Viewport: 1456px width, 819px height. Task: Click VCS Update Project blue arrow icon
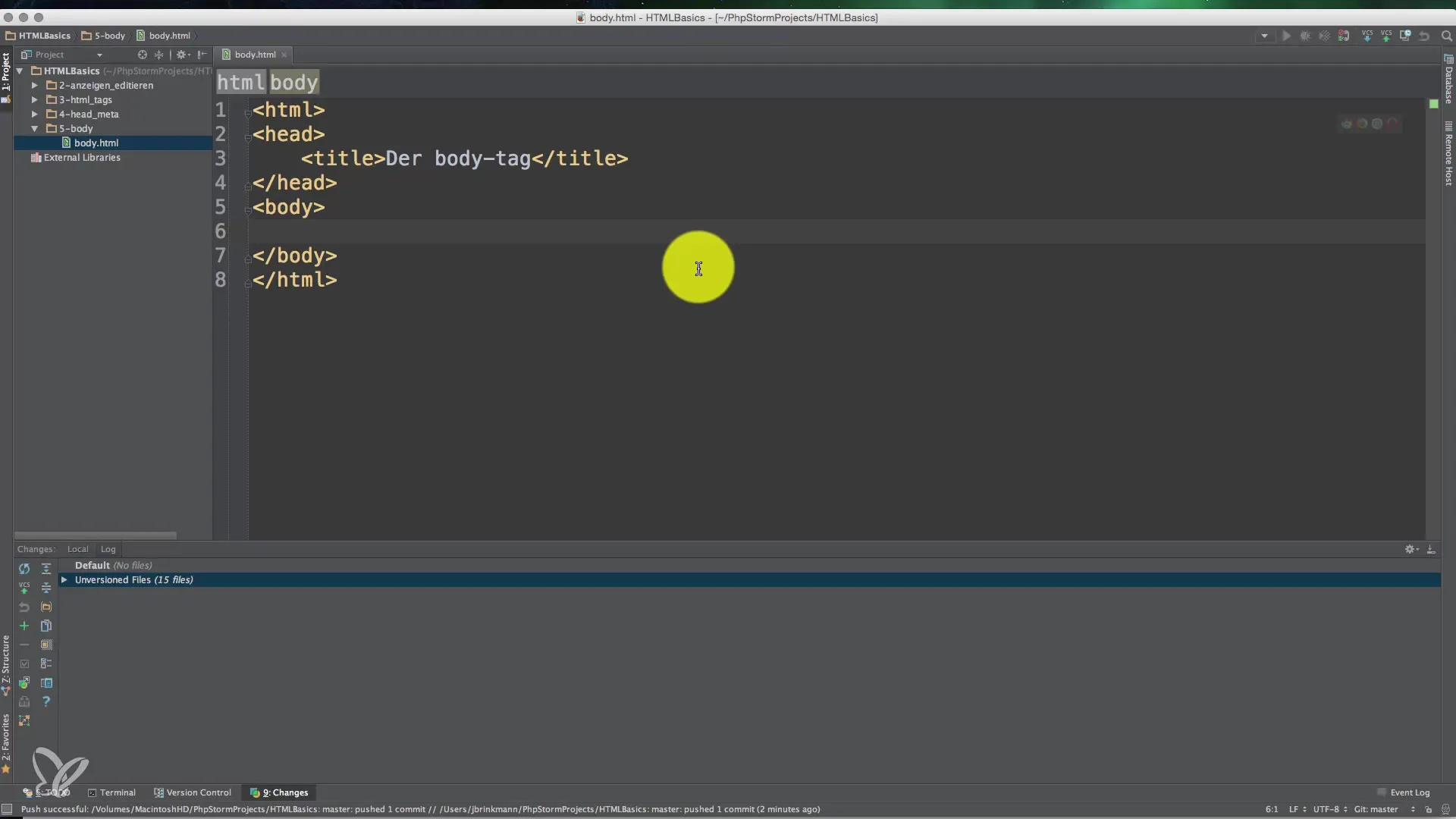pos(1367,36)
